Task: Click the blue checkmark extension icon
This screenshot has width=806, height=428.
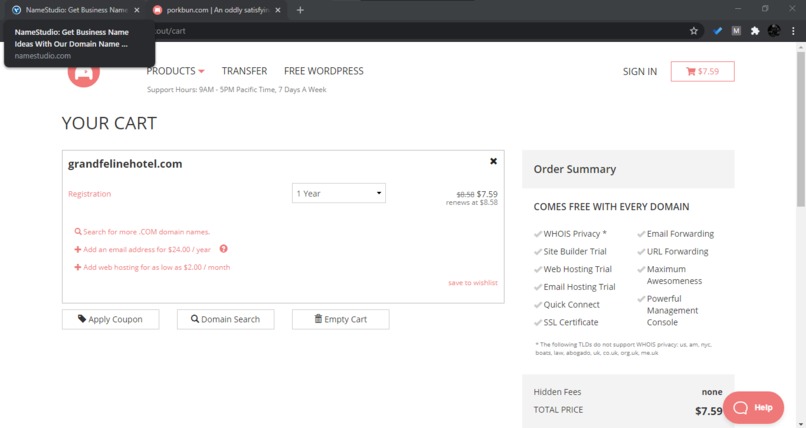Action: [x=718, y=31]
